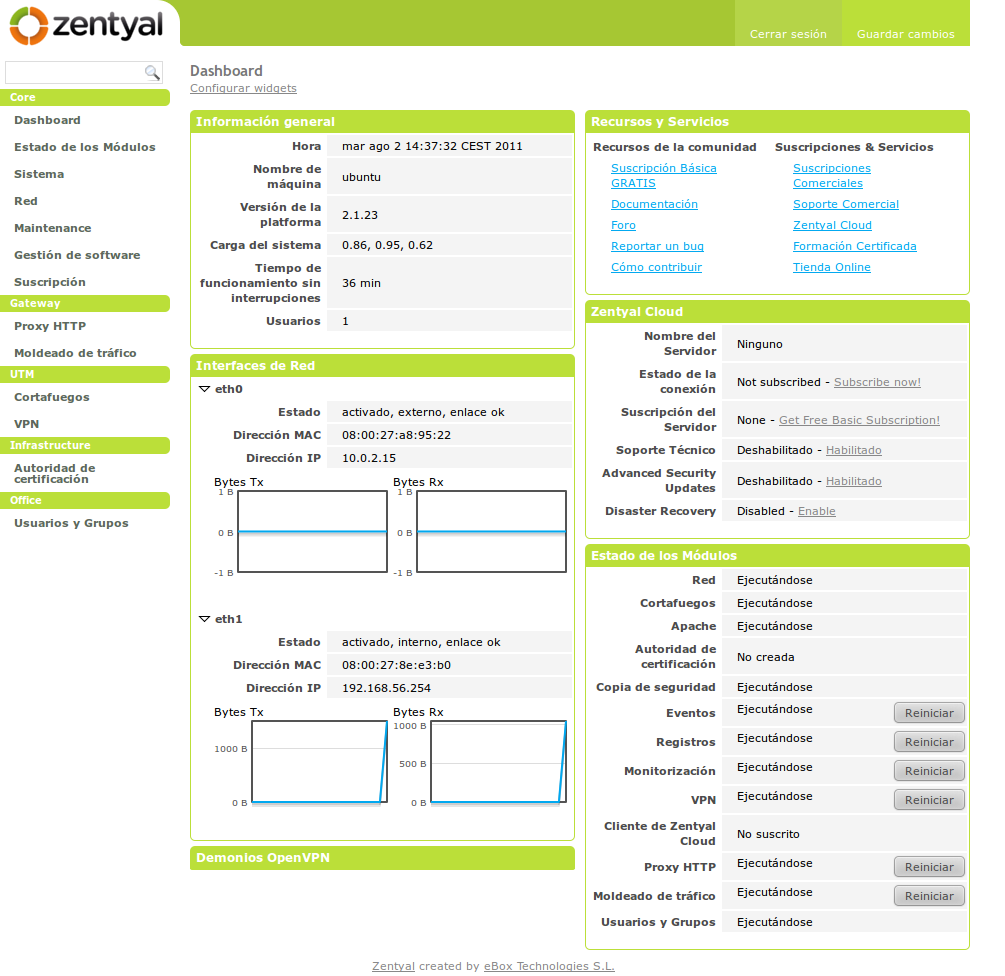The width and height of the screenshot is (1005, 976).
Task: Open Soporte Comercial link
Action: 845,204
